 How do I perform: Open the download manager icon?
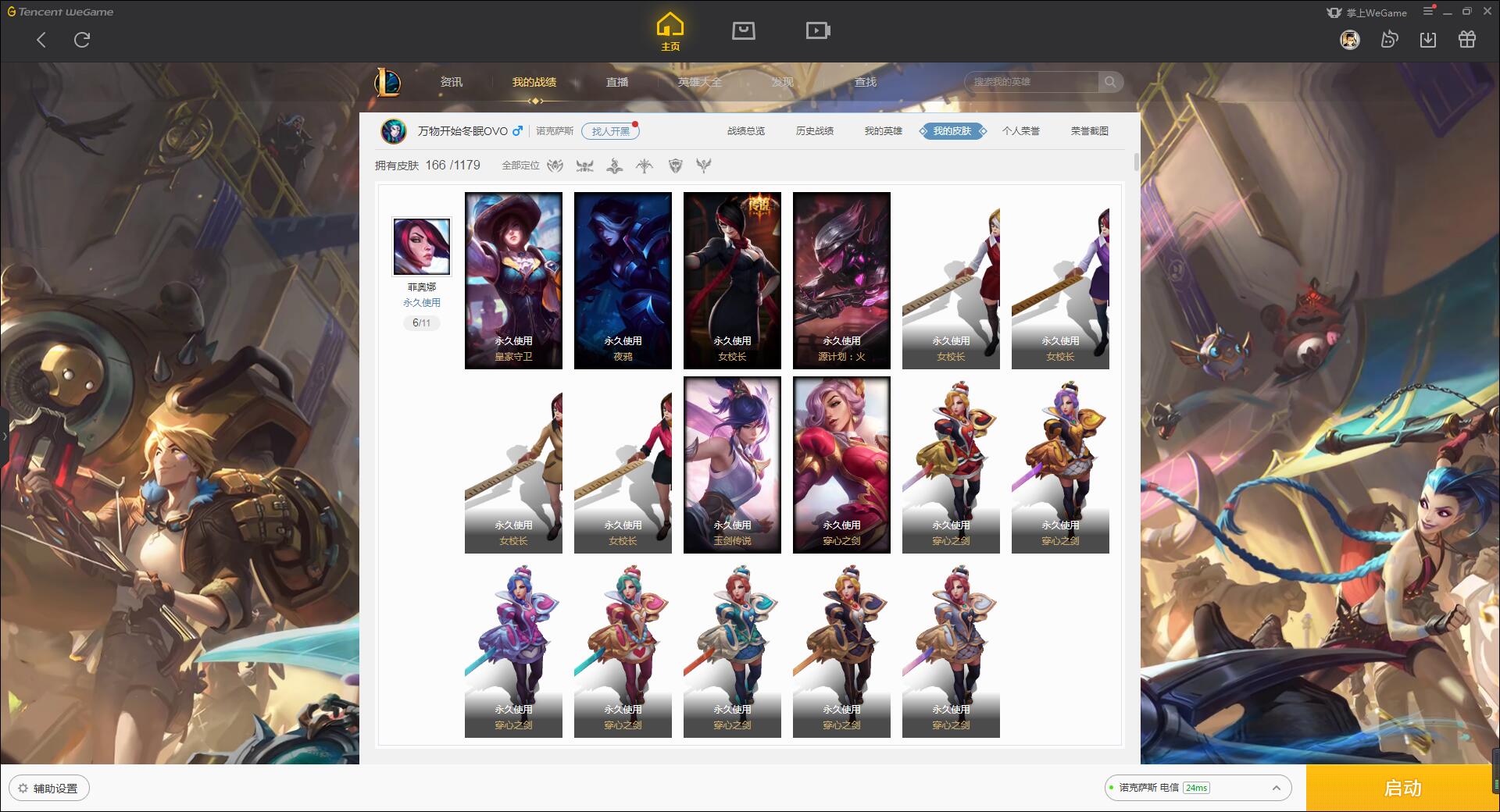(x=1428, y=40)
